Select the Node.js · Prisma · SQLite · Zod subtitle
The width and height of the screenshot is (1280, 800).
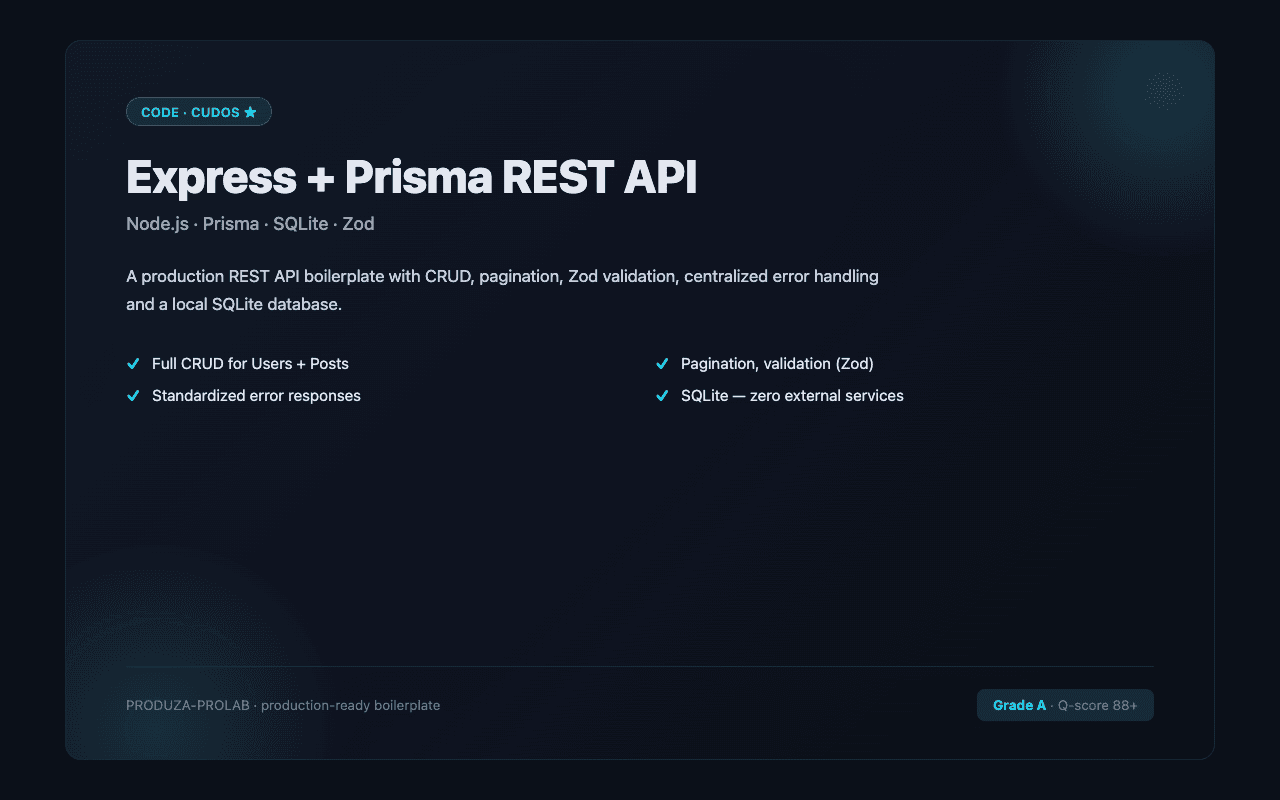pyautogui.click(x=250, y=224)
